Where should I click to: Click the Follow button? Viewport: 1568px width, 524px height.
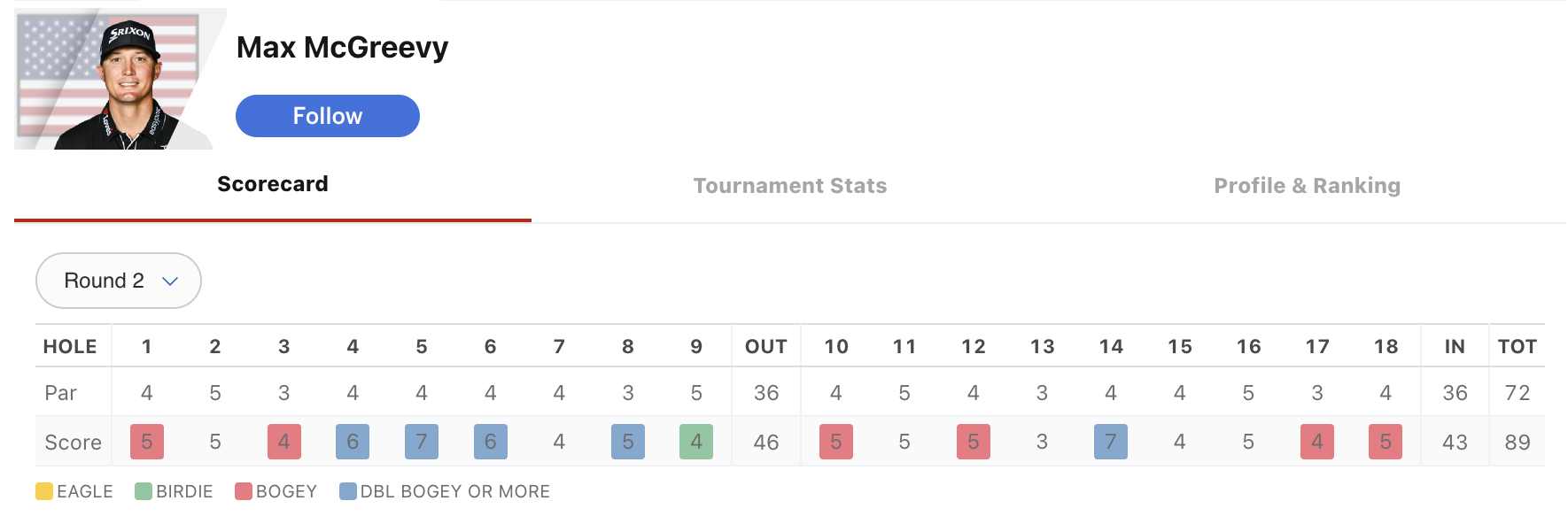(327, 116)
